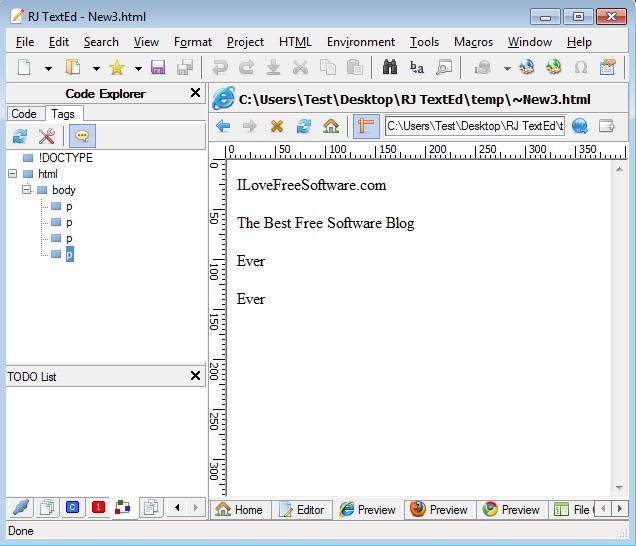The height and width of the screenshot is (546, 636).
Task: Switch to the Editor tab
Action: [x=301, y=510]
